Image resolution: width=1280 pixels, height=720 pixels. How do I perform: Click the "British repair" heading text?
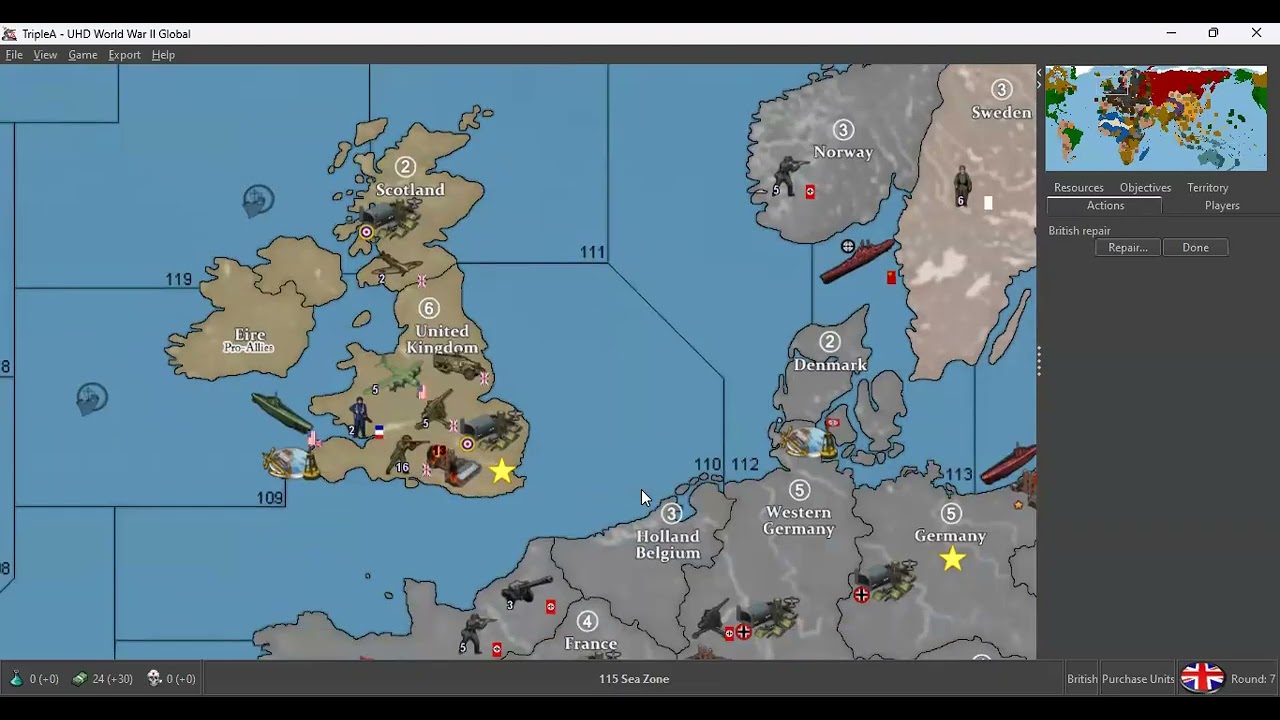click(x=1079, y=231)
